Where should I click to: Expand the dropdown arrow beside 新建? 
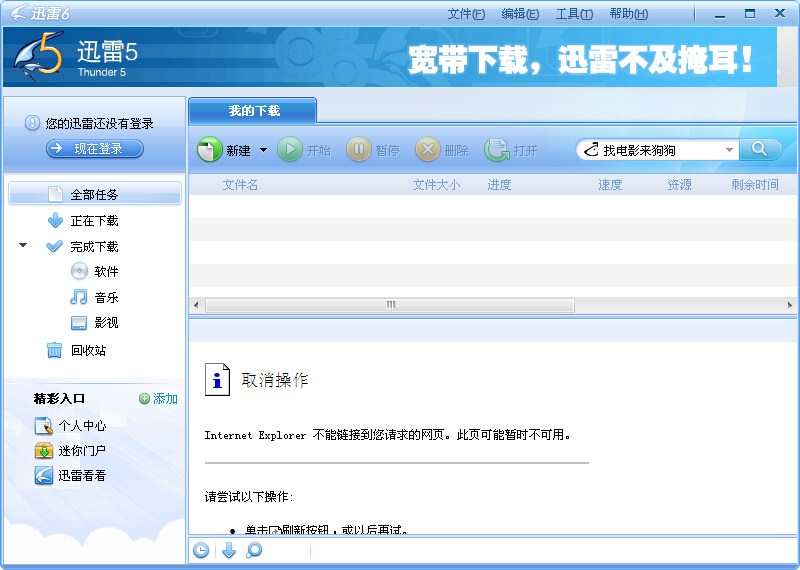[x=264, y=150]
